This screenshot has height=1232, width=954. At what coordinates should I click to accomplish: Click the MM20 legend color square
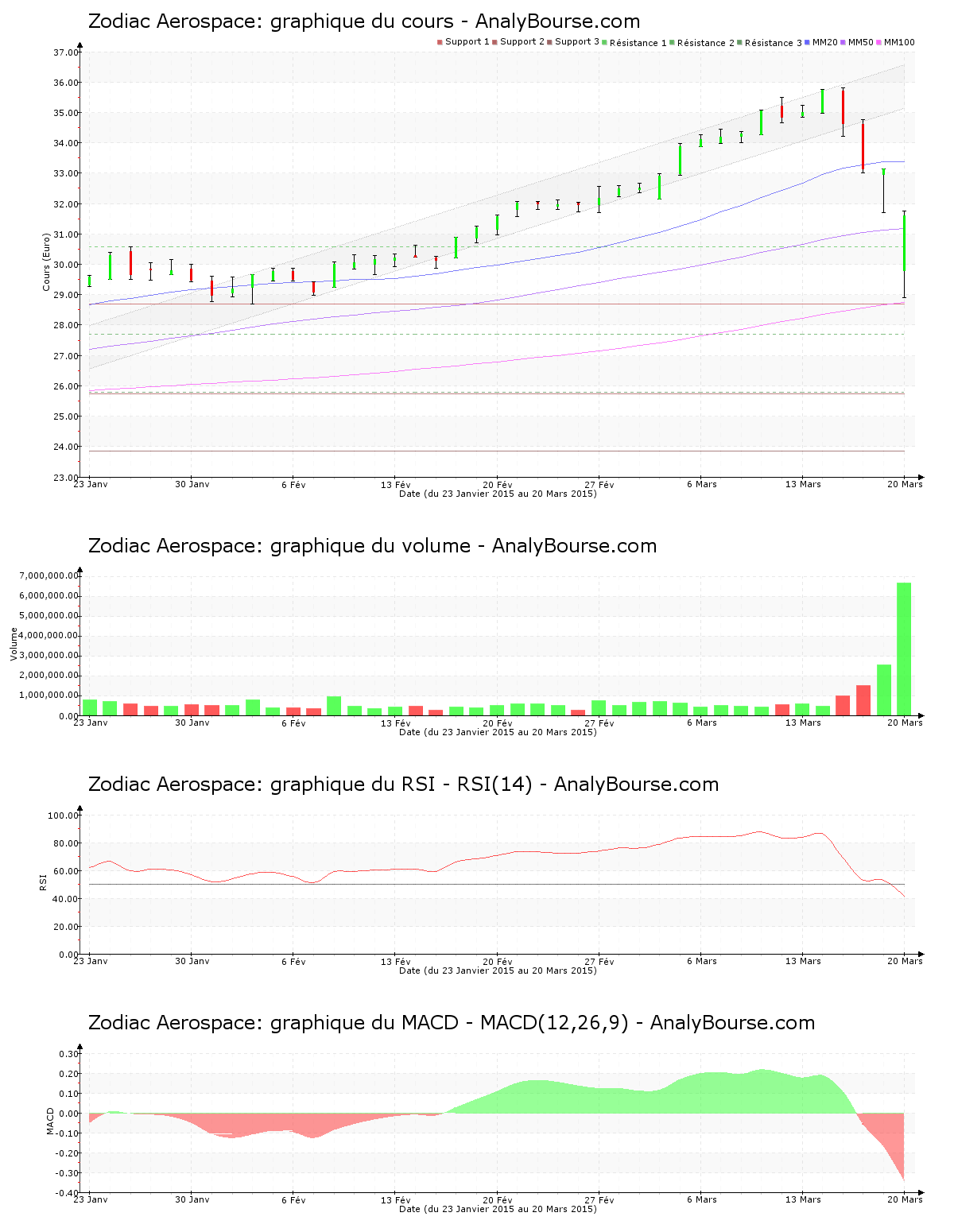point(808,42)
